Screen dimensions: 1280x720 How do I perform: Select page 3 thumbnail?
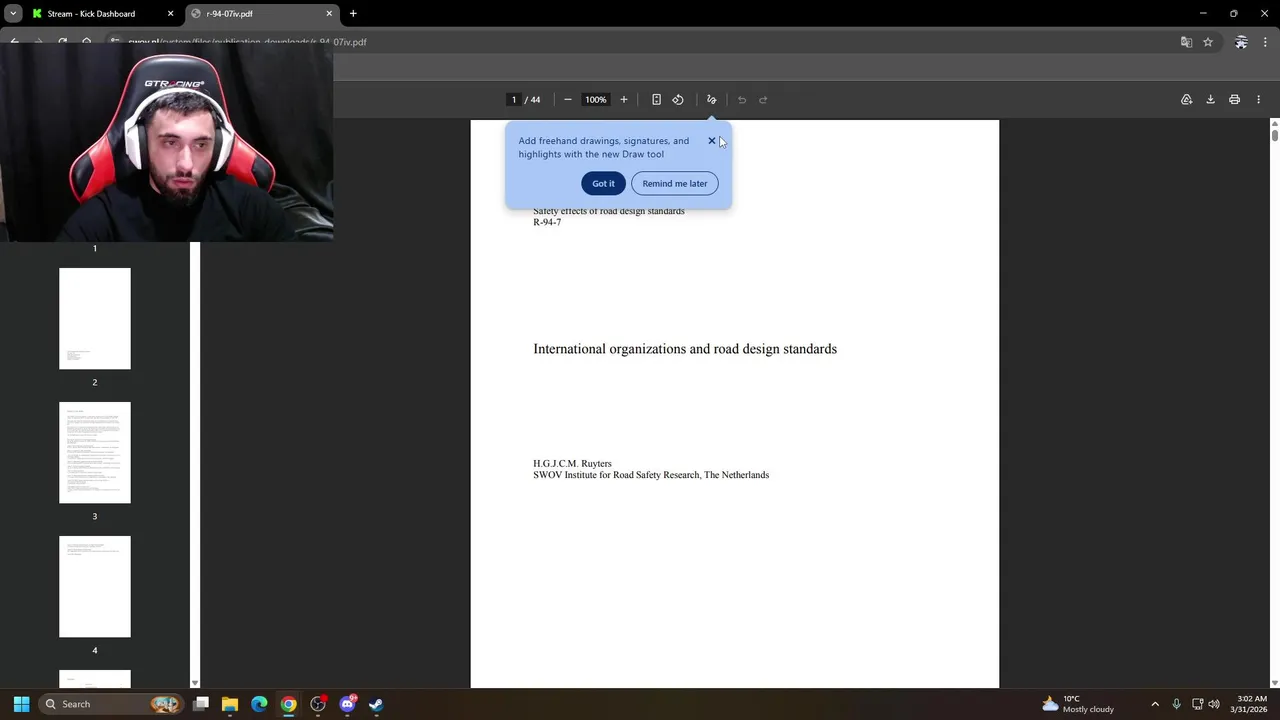(95, 452)
